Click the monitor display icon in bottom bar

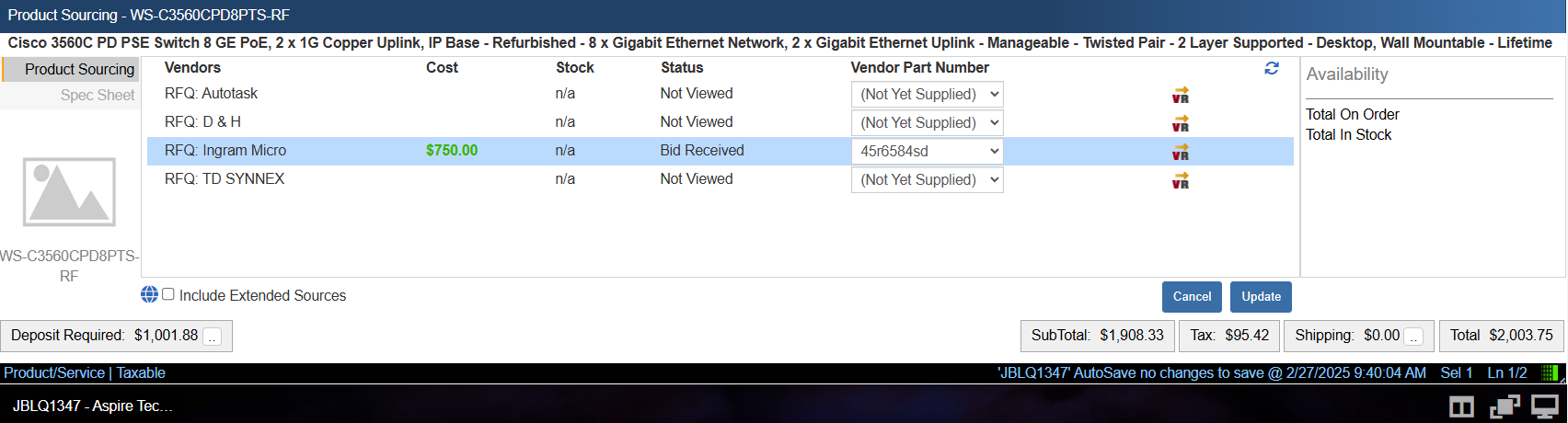coord(1544,406)
